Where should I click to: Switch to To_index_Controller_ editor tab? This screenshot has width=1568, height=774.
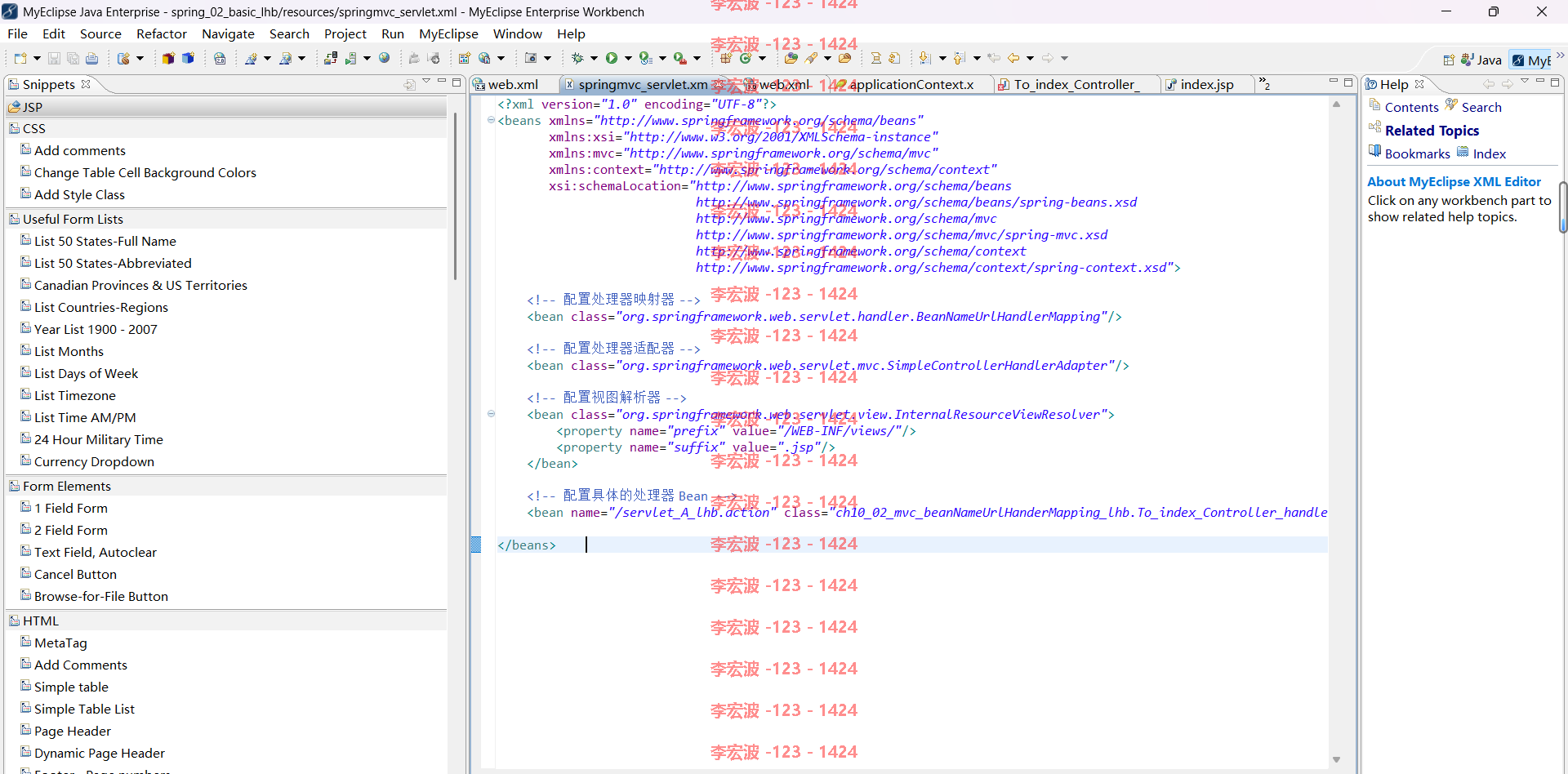(1076, 84)
